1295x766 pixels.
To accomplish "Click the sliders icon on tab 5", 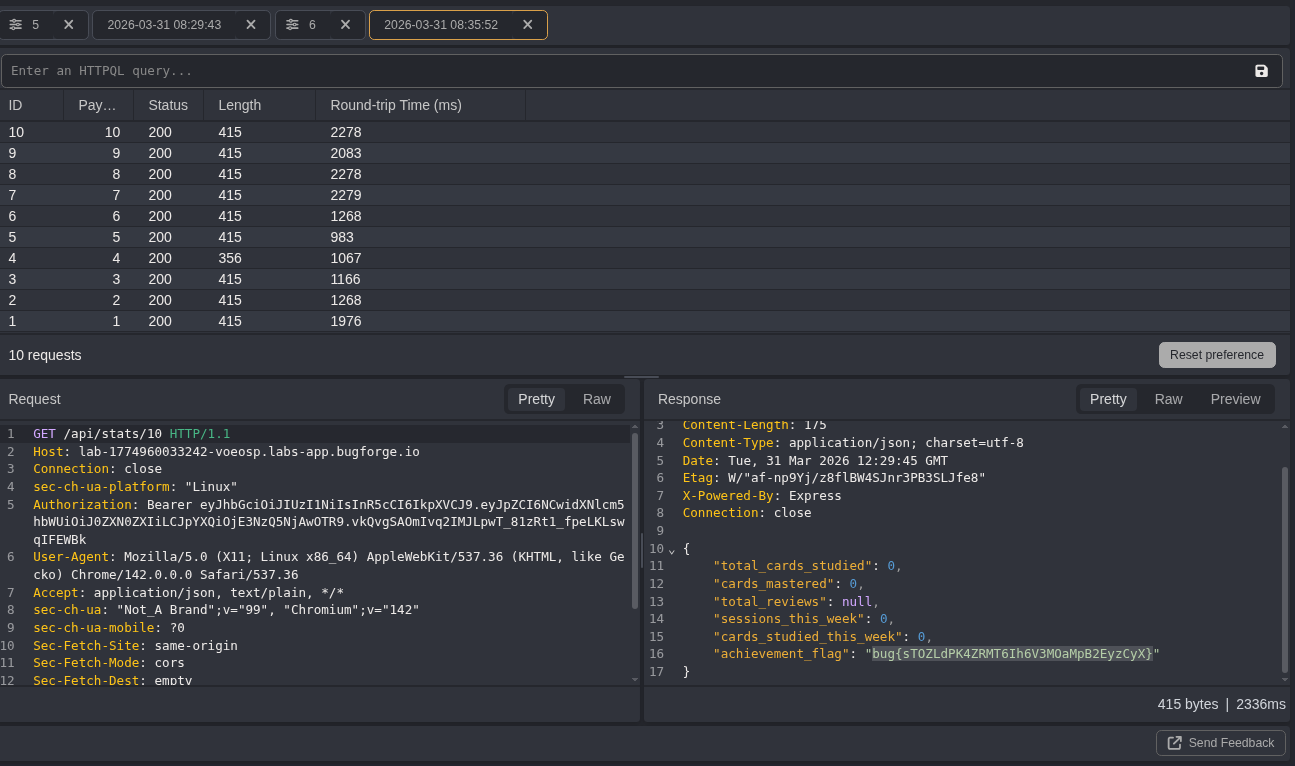I will coord(16,24).
